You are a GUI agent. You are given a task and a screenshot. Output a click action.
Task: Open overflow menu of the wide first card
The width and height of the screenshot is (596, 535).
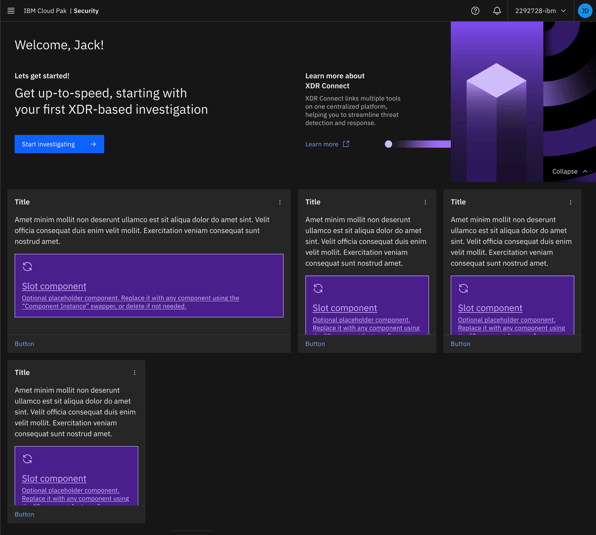pyautogui.click(x=280, y=202)
